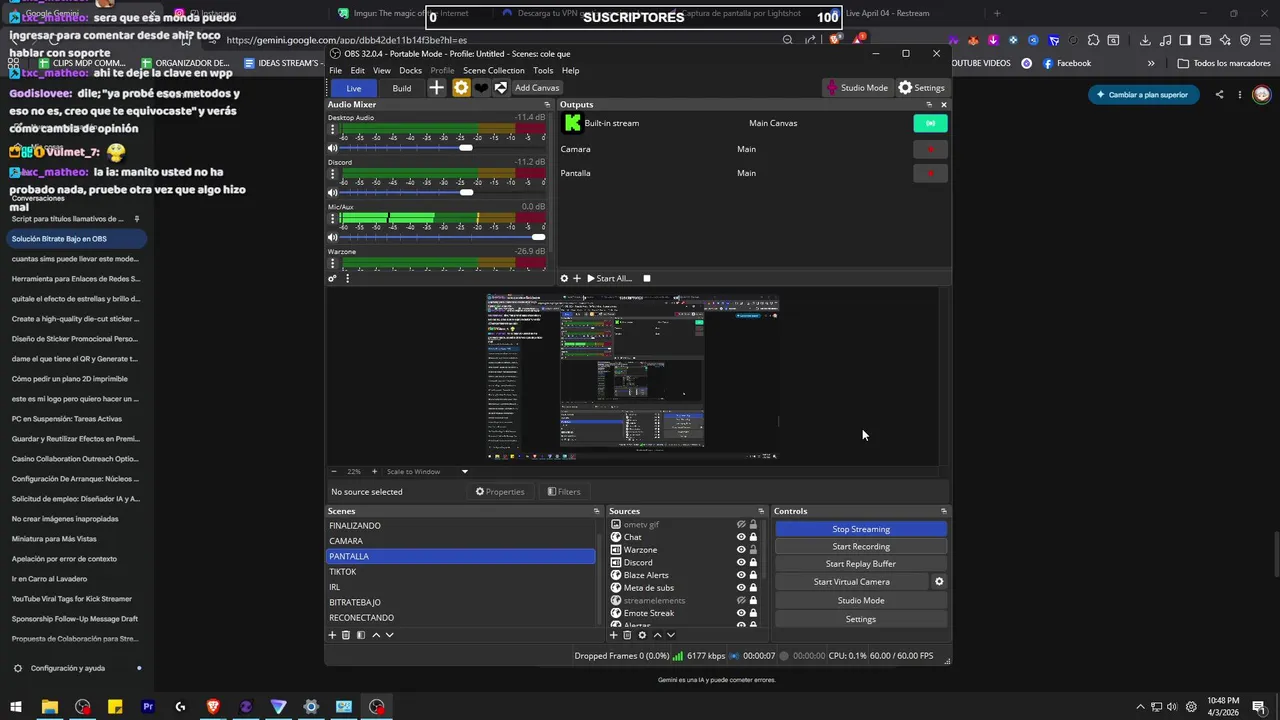Toggle visibility eye of Chat source
The height and width of the screenshot is (720, 1280).
tap(741, 537)
